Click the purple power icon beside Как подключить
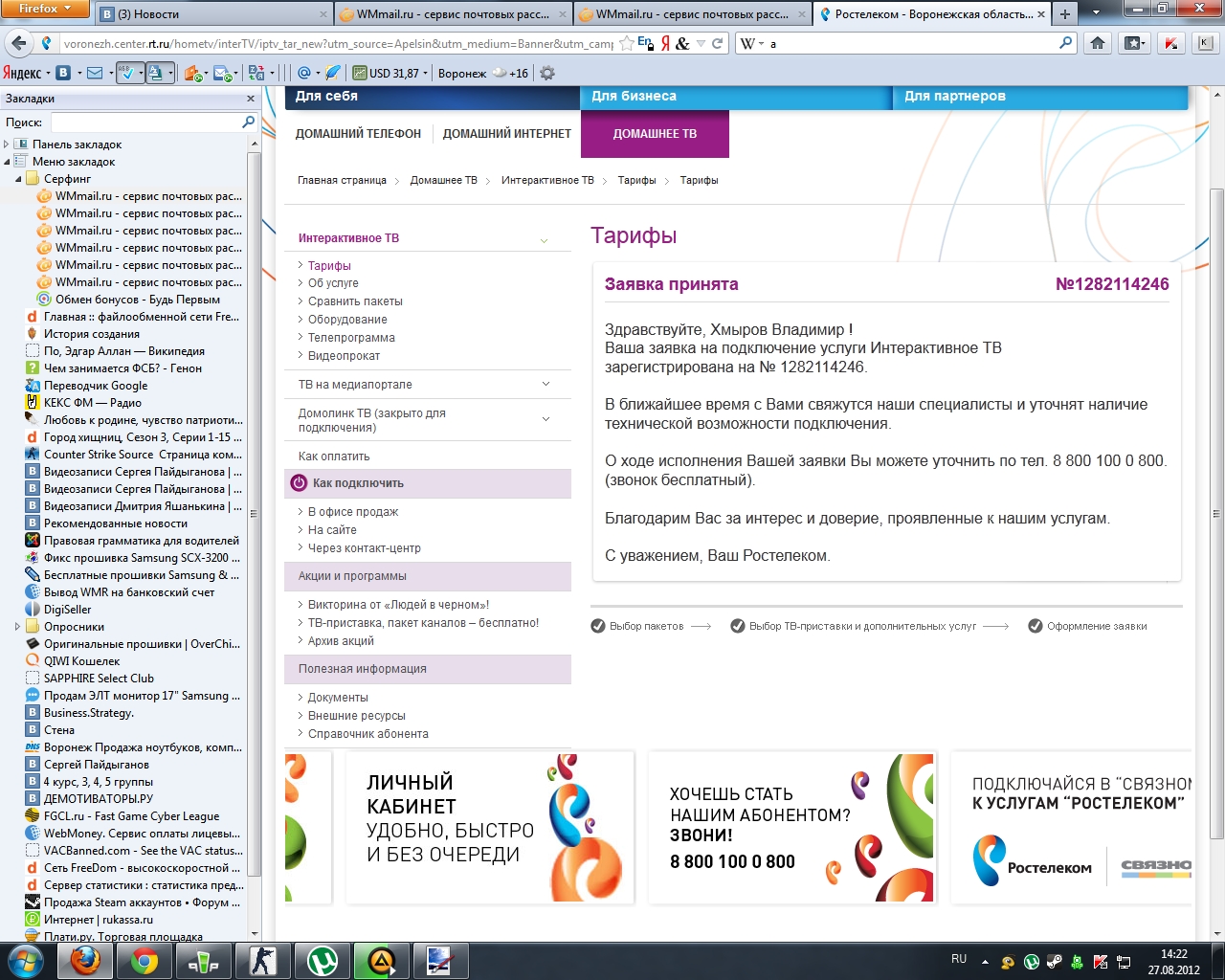Viewport: 1225px width, 980px height. (x=299, y=483)
